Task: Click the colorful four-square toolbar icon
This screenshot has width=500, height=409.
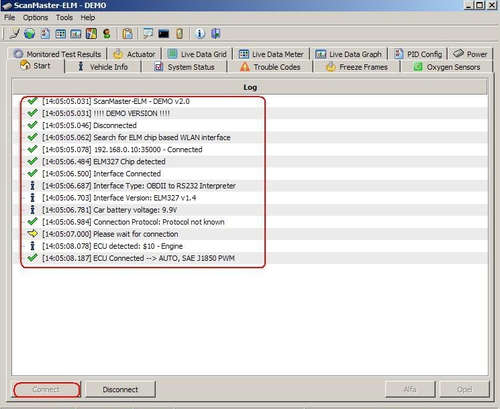Action: [91, 34]
